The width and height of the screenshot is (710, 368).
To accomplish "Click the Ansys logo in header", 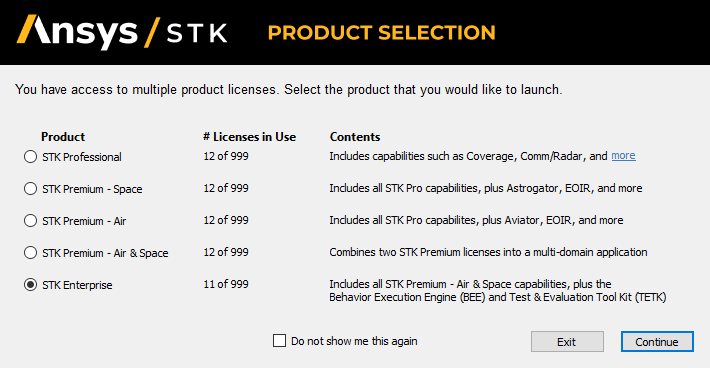I will 77,32.
